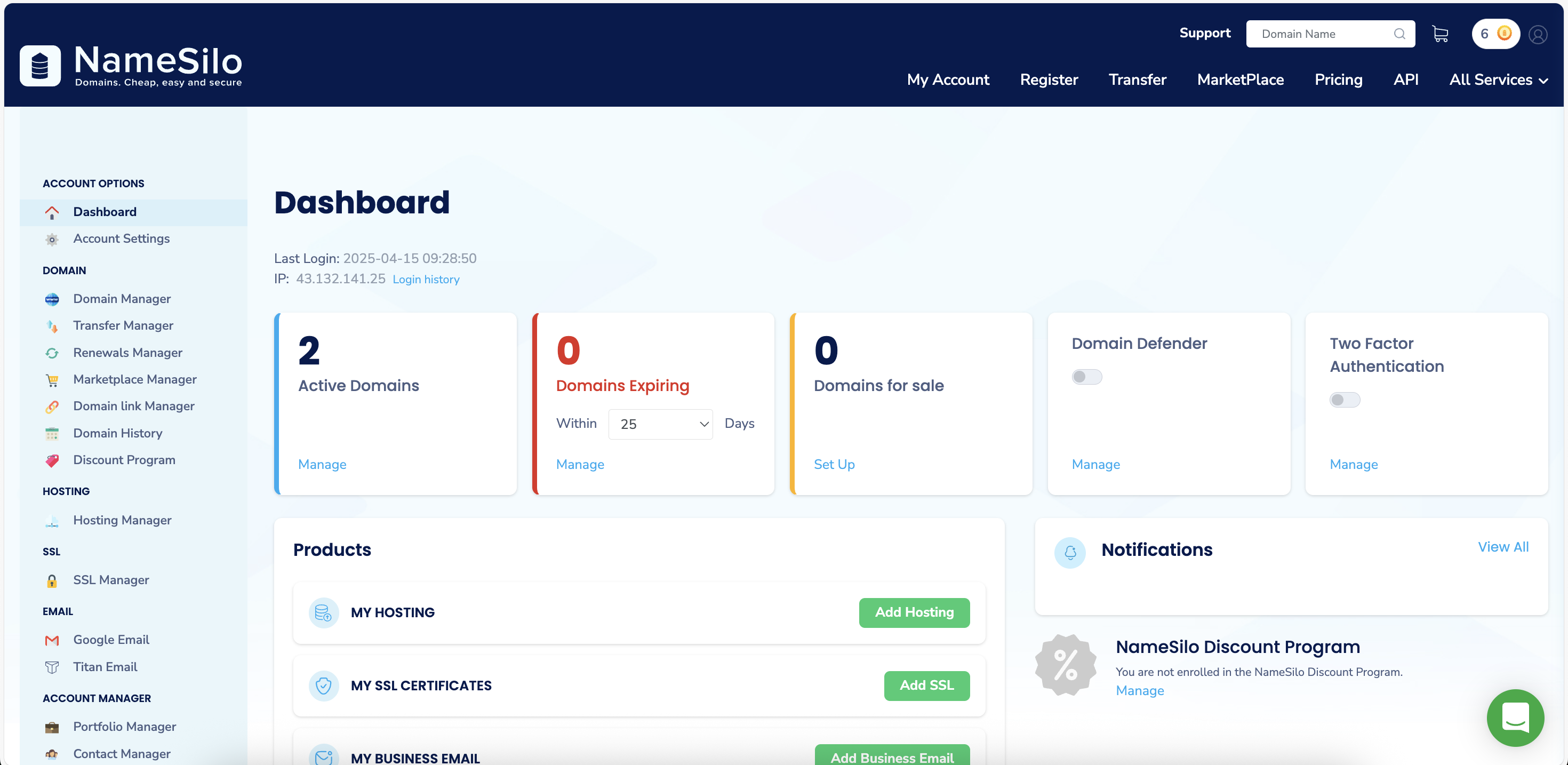1568x765 pixels.
Task: Click Manage under Domain Defender
Action: click(x=1095, y=465)
